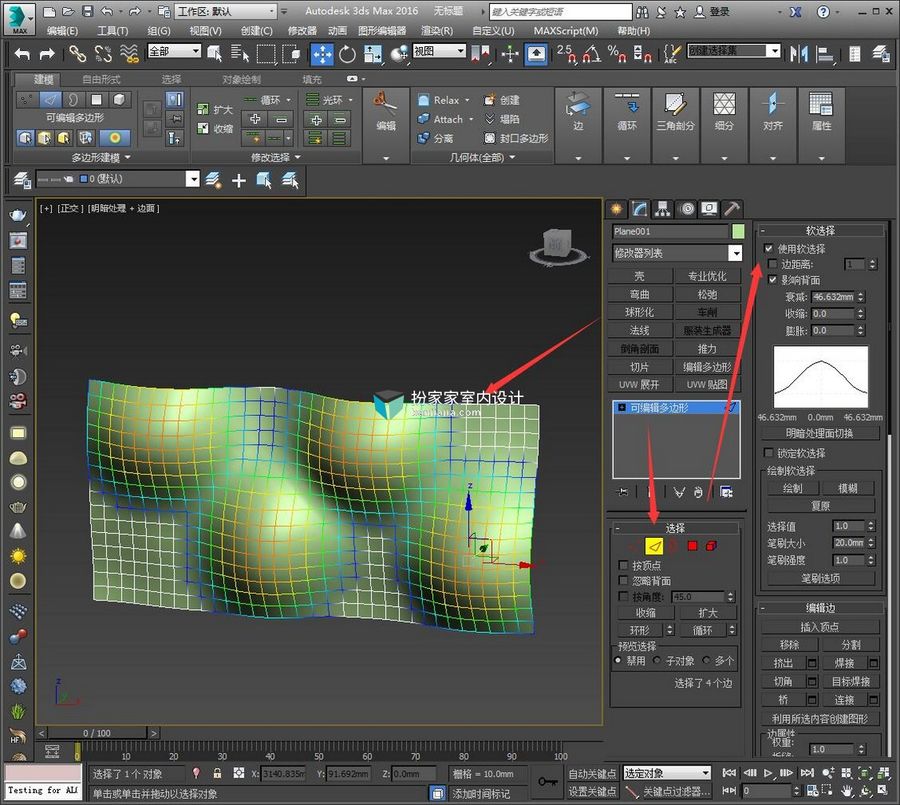
Task: Select Polygon sub-object level red square
Action: [692, 545]
